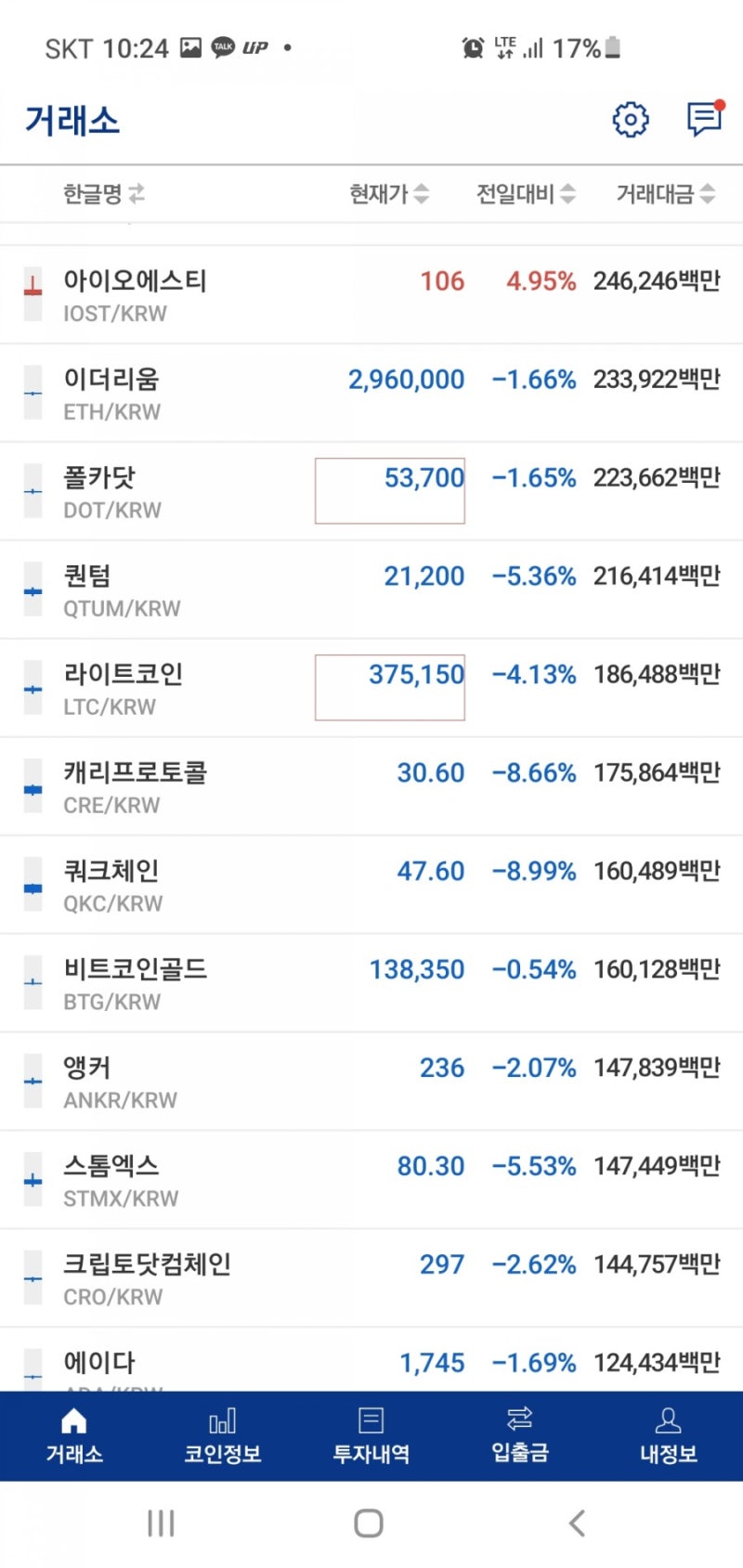This screenshot has height=1568, width=743.
Task: Tap the 거래소 home icon in bottom nav
Action: pos(73,1433)
